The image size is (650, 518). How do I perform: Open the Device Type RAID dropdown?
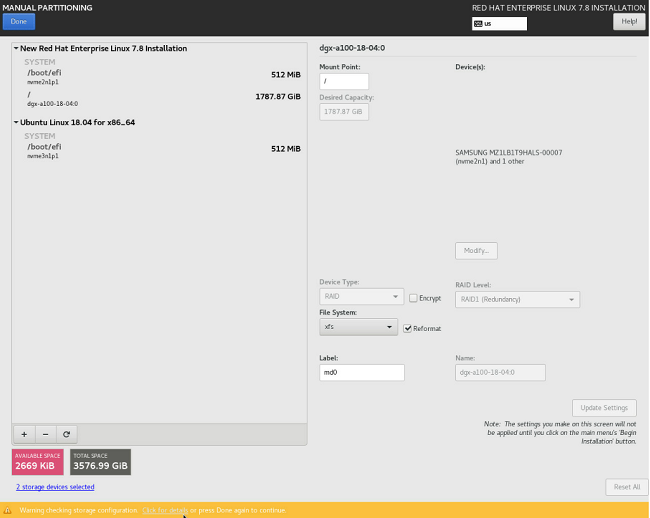(x=361, y=297)
